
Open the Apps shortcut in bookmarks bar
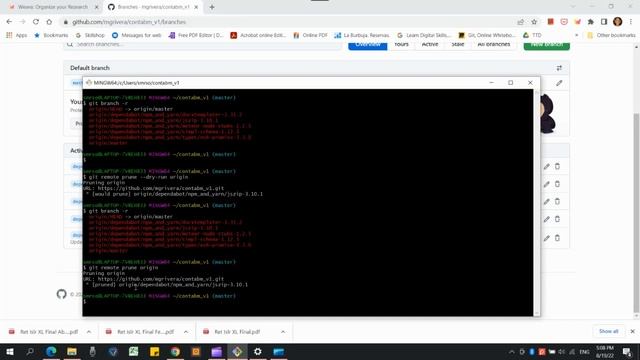(17, 35)
